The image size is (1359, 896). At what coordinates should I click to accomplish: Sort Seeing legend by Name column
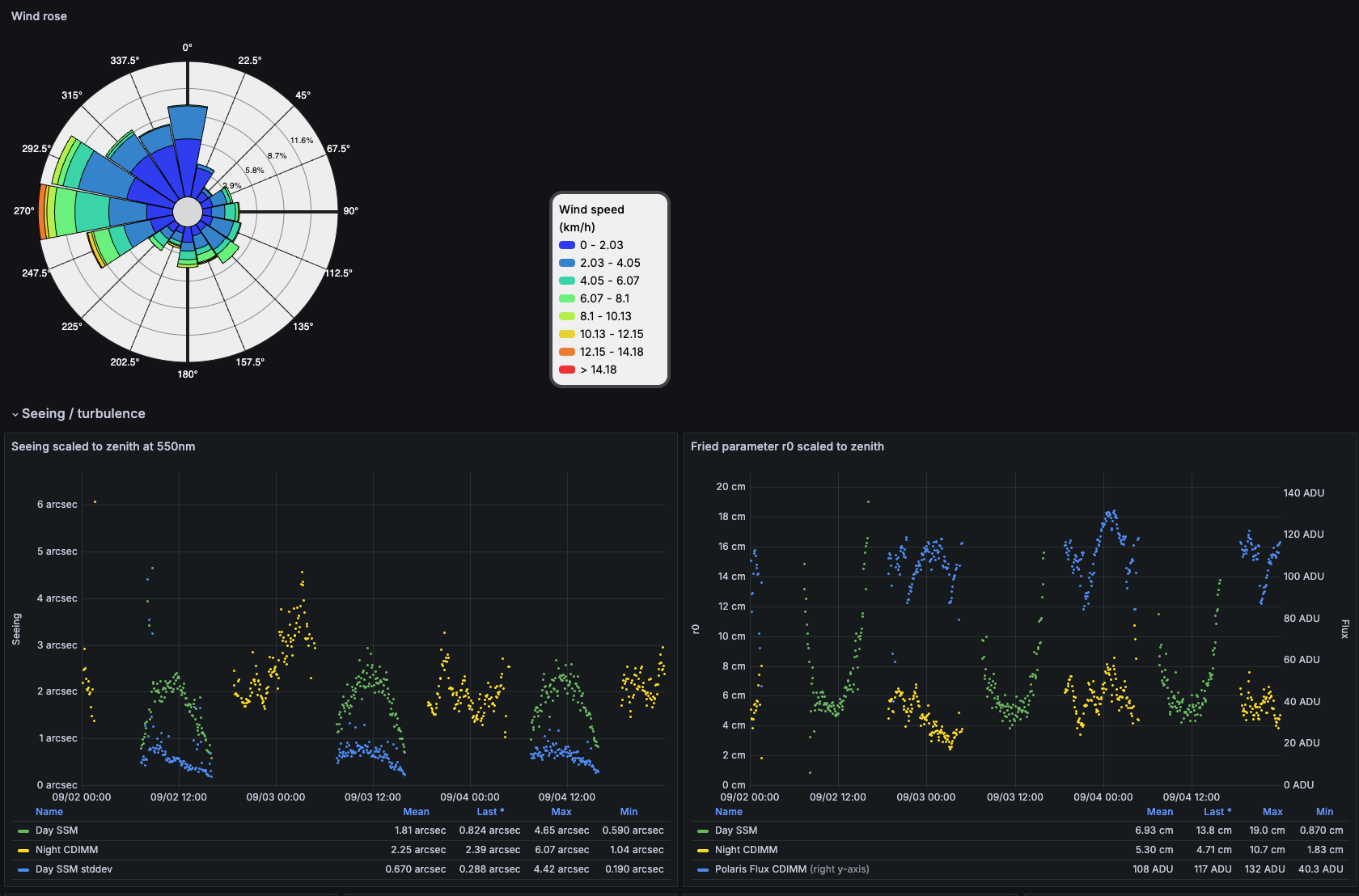tap(49, 811)
